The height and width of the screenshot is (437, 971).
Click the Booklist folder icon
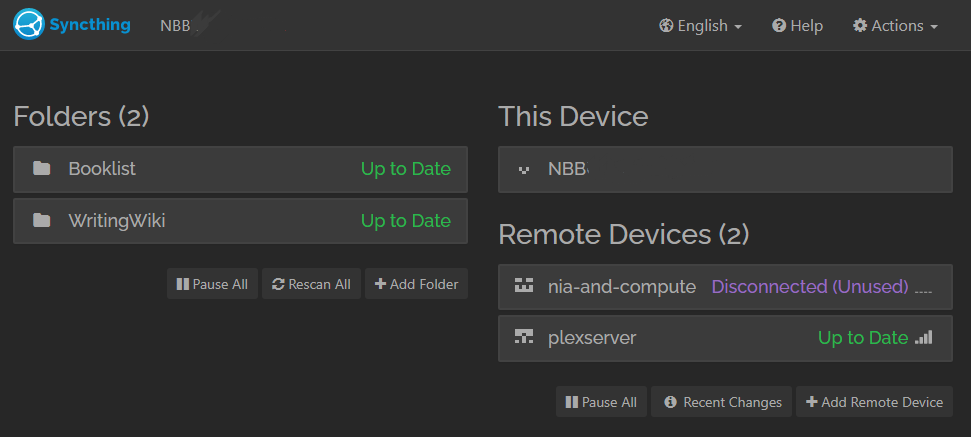point(41,168)
